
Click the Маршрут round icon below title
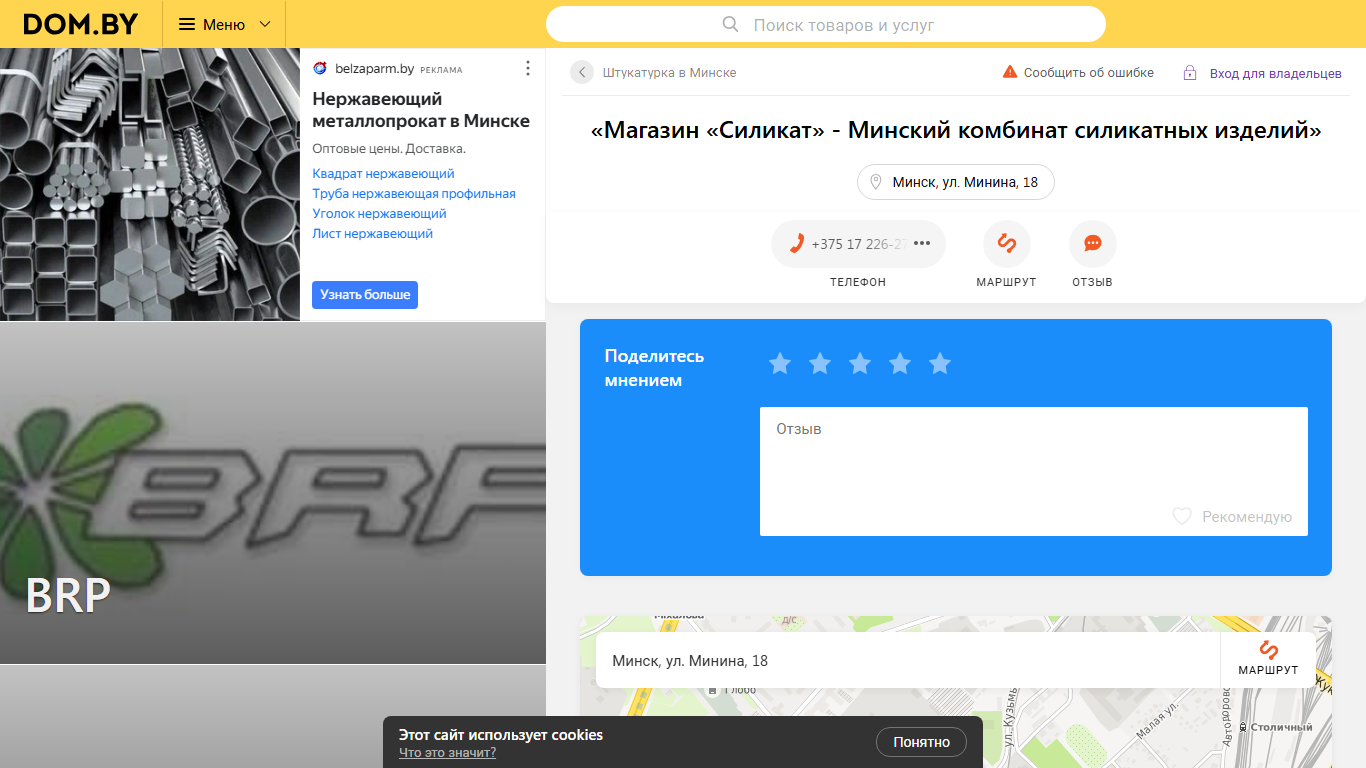(x=1007, y=244)
